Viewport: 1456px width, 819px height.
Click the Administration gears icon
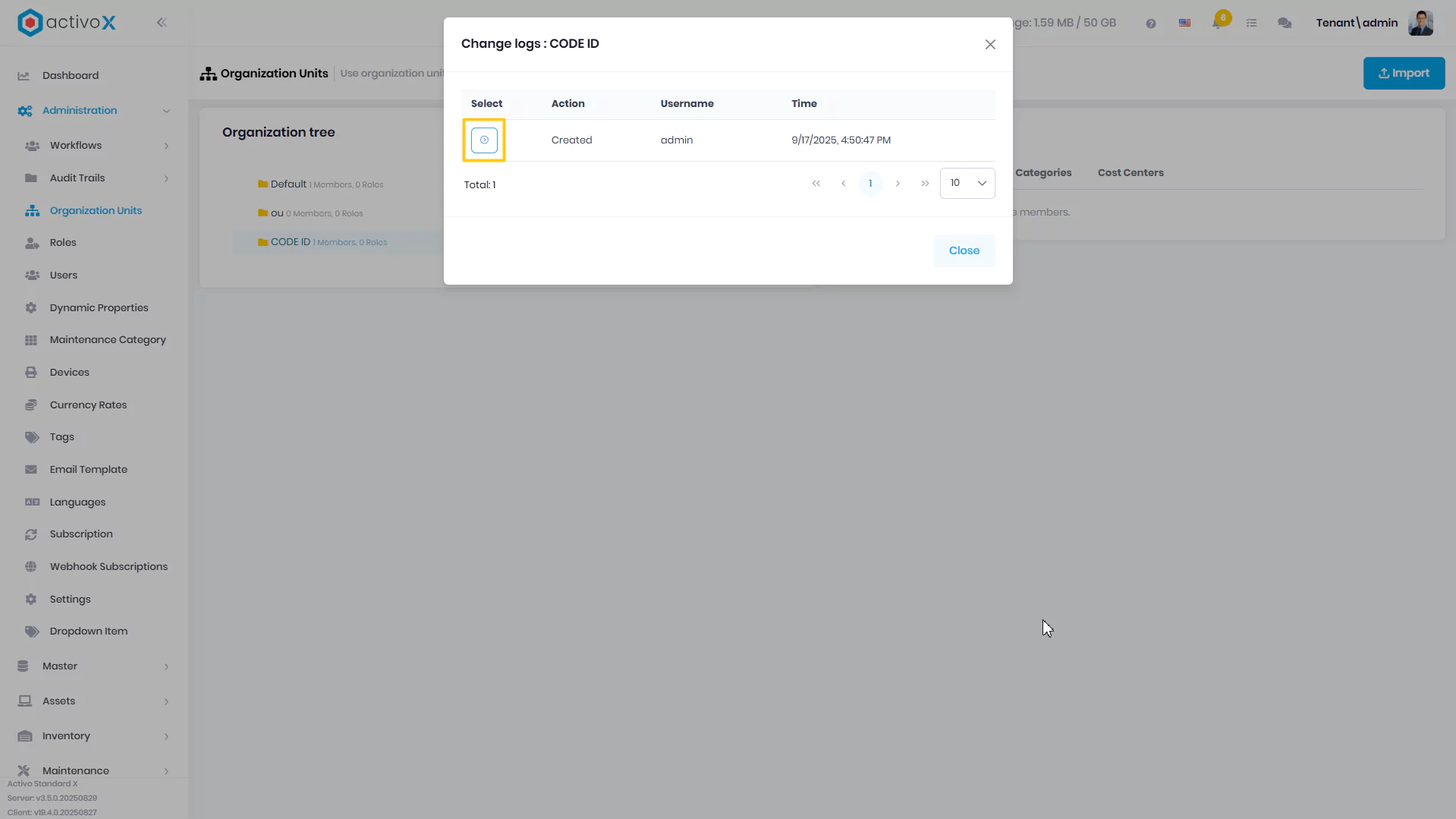pyautogui.click(x=24, y=111)
